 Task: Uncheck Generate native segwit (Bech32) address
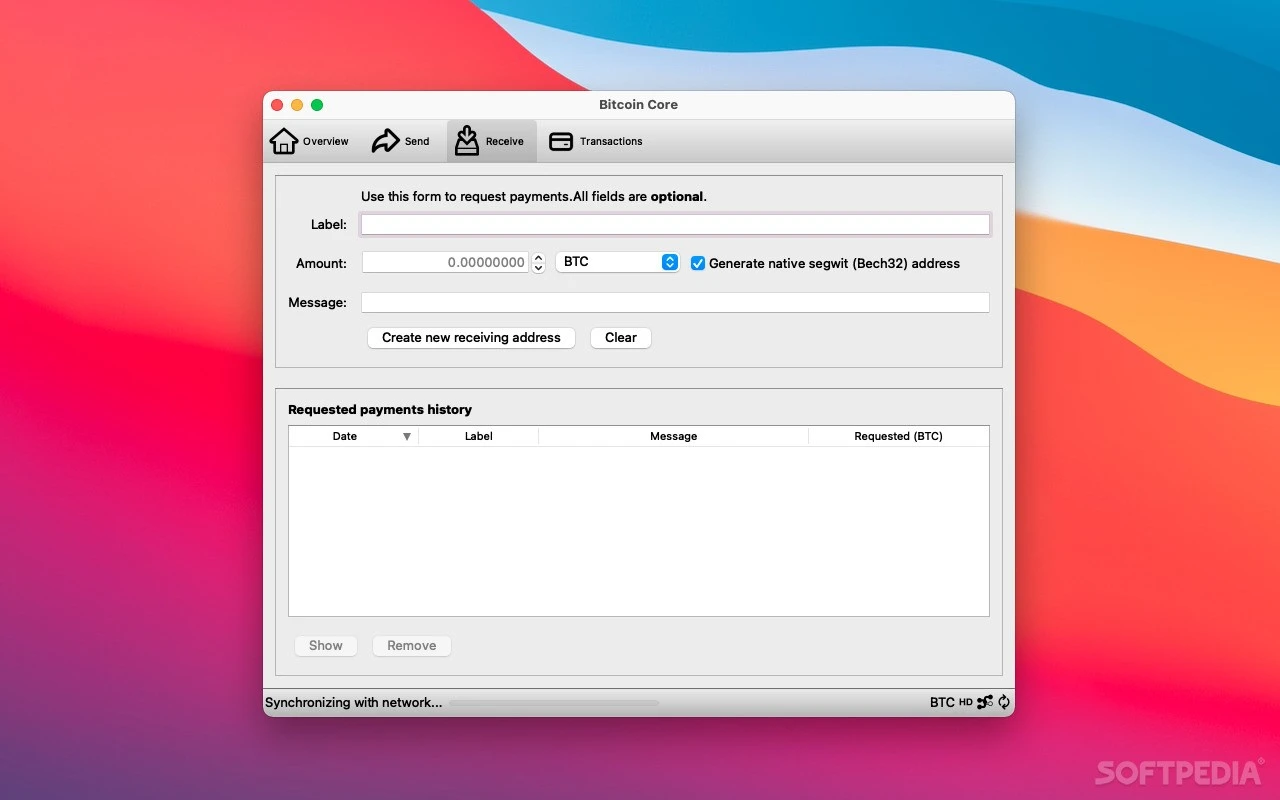click(698, 263)
